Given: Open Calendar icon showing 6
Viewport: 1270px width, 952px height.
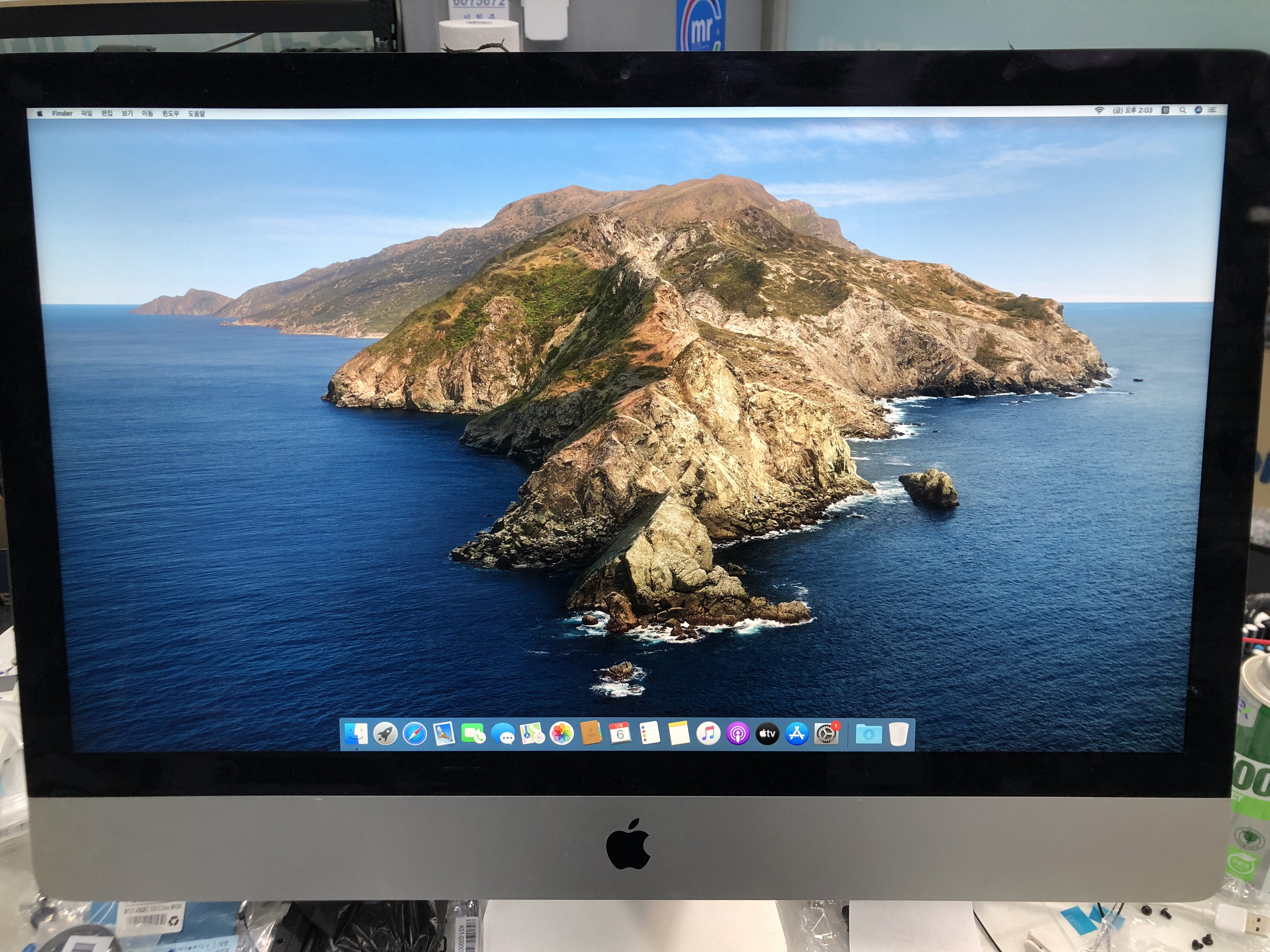Looking at the screenshot, I should tap(620, 734).
